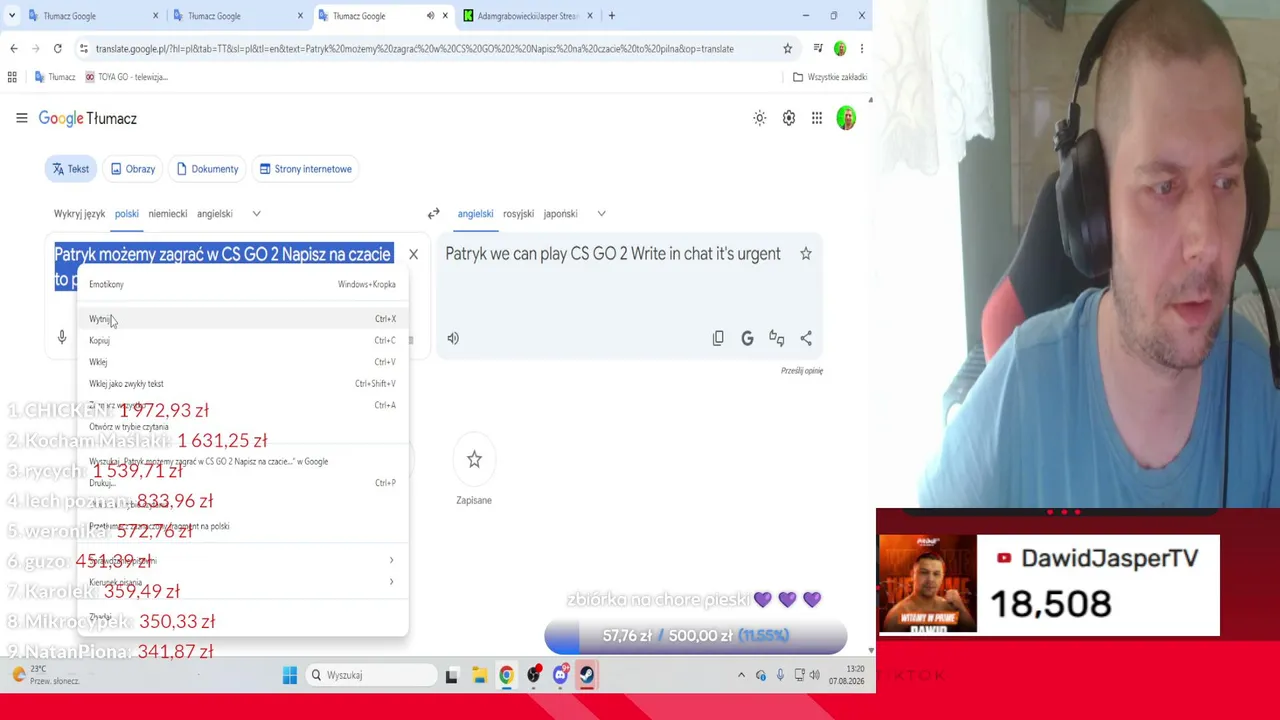Image resolution: width=1280 pixels, height=720 pixels.
Task: Reload the page in the browser toolbar
Action: tap(58, 48)
